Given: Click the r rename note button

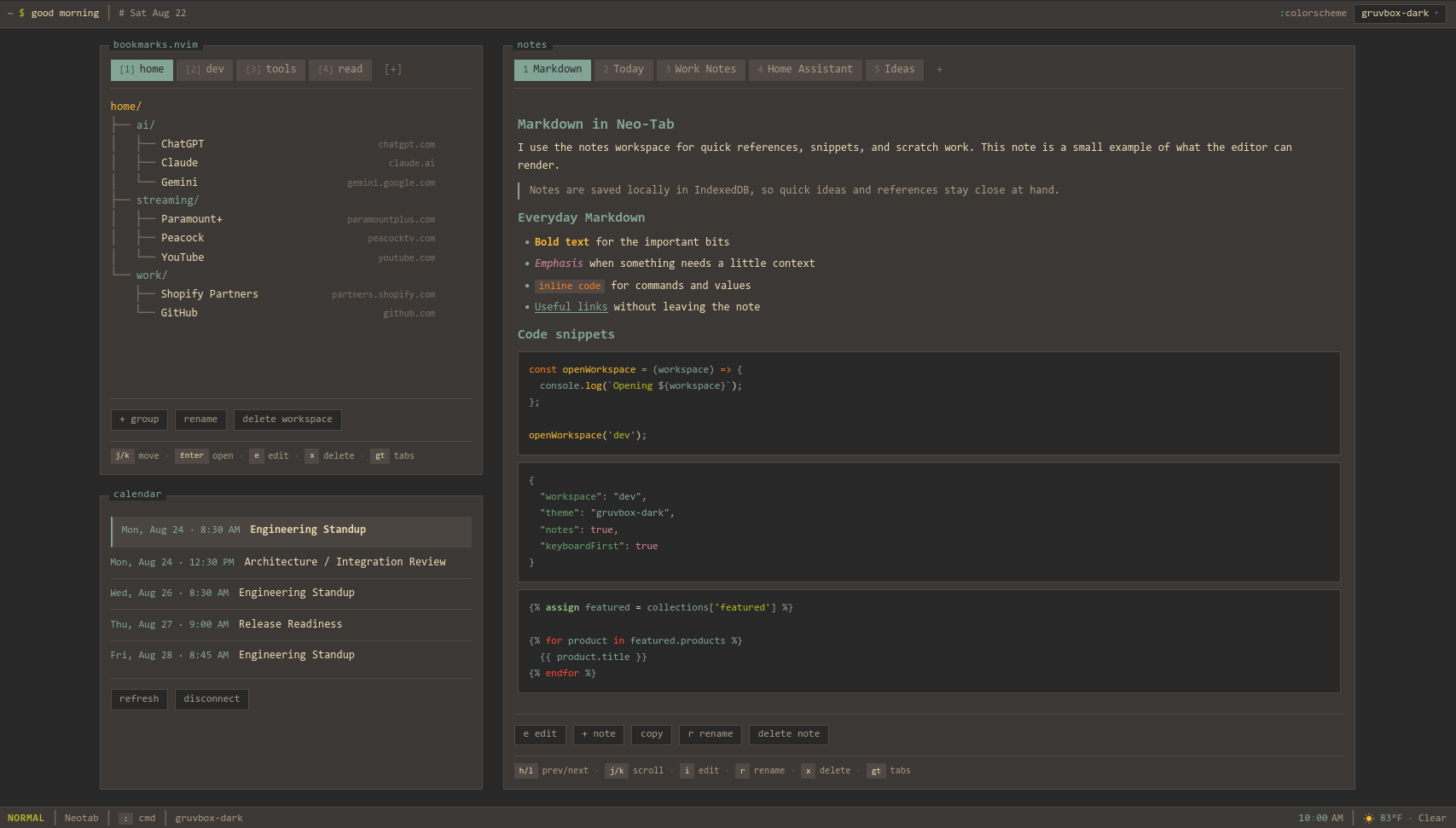Looking at the screenshot, I should tap(711, 734).
